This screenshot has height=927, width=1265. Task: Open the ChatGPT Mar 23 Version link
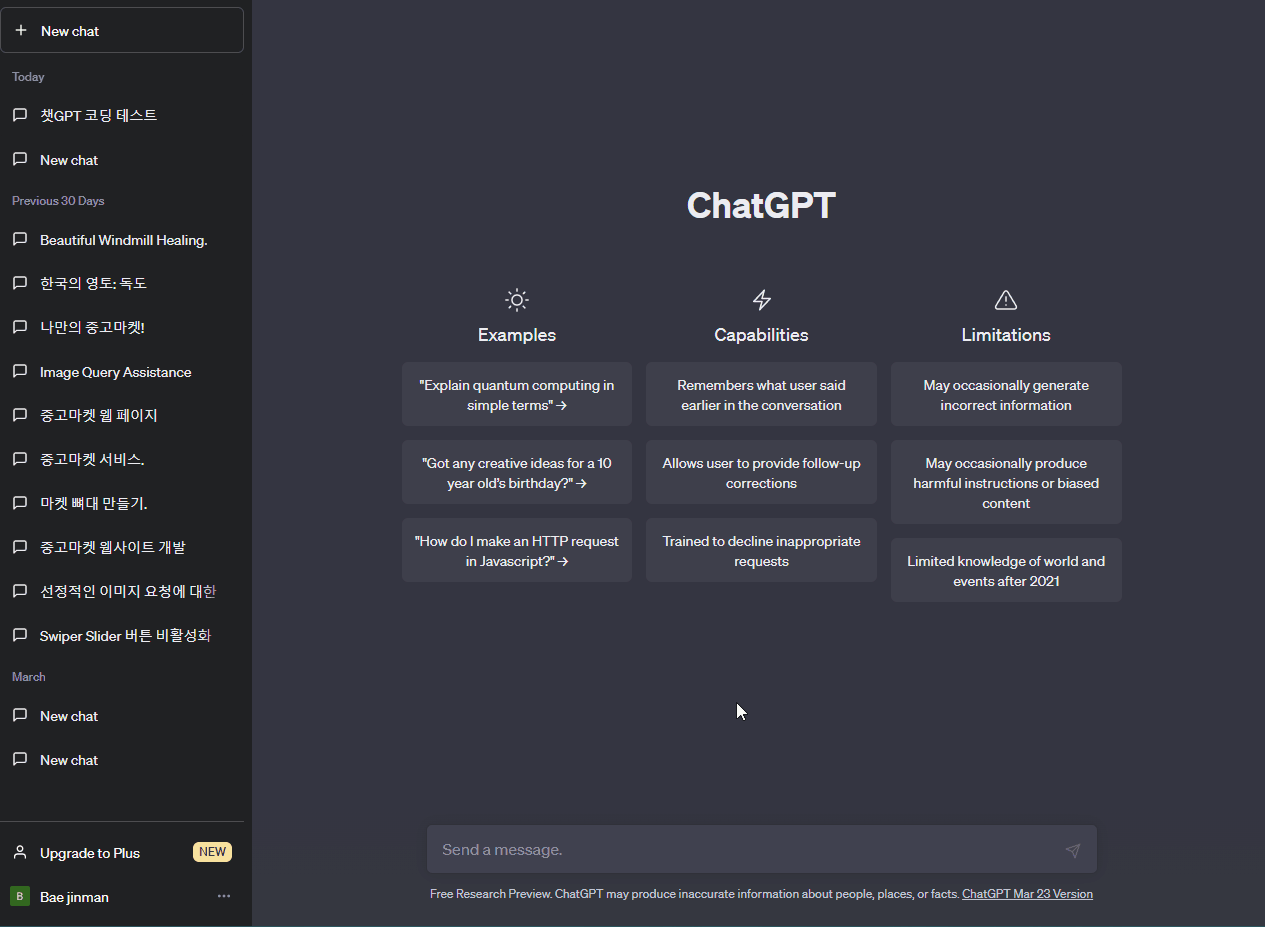pyautogui.click(x=1027, y=894)
